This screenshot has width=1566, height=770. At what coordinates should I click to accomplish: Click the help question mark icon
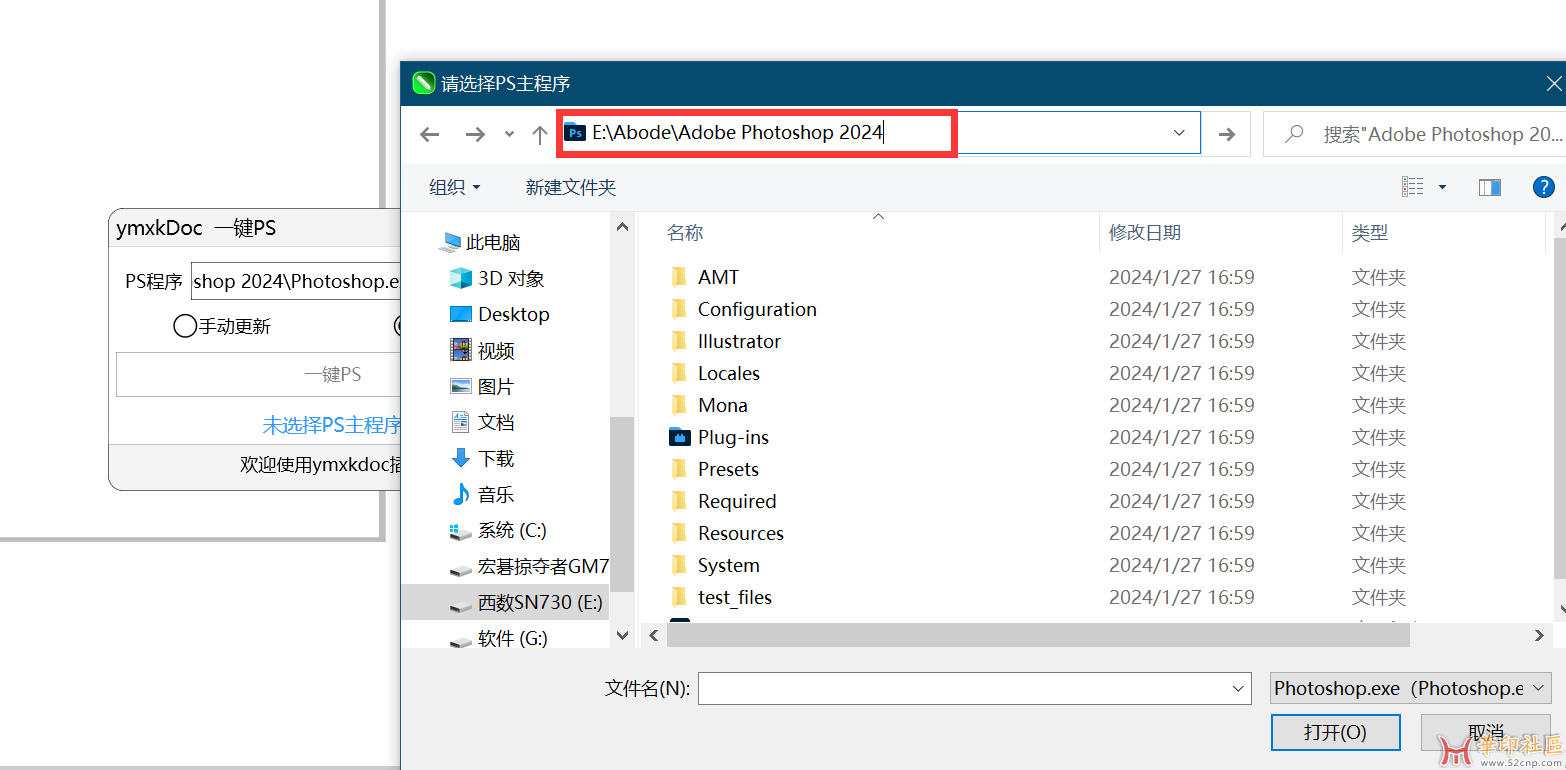coord(1544,187)
